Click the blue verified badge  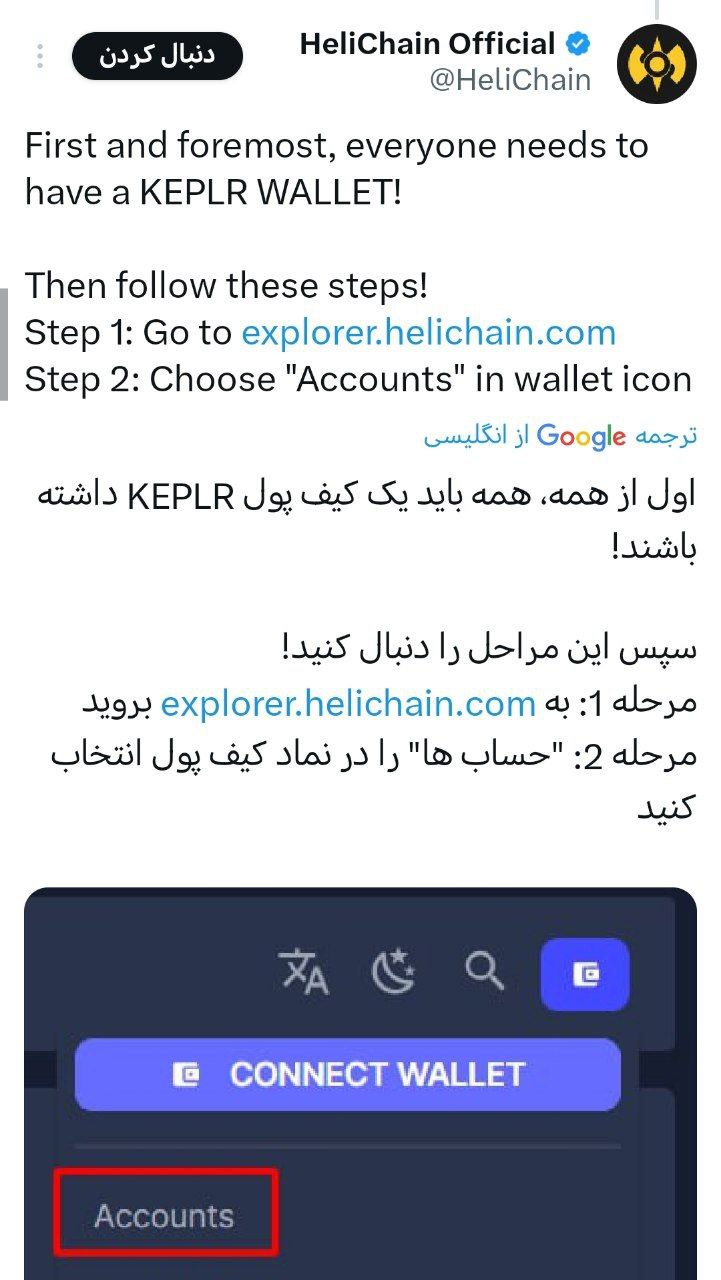click(x=578, y=44)
